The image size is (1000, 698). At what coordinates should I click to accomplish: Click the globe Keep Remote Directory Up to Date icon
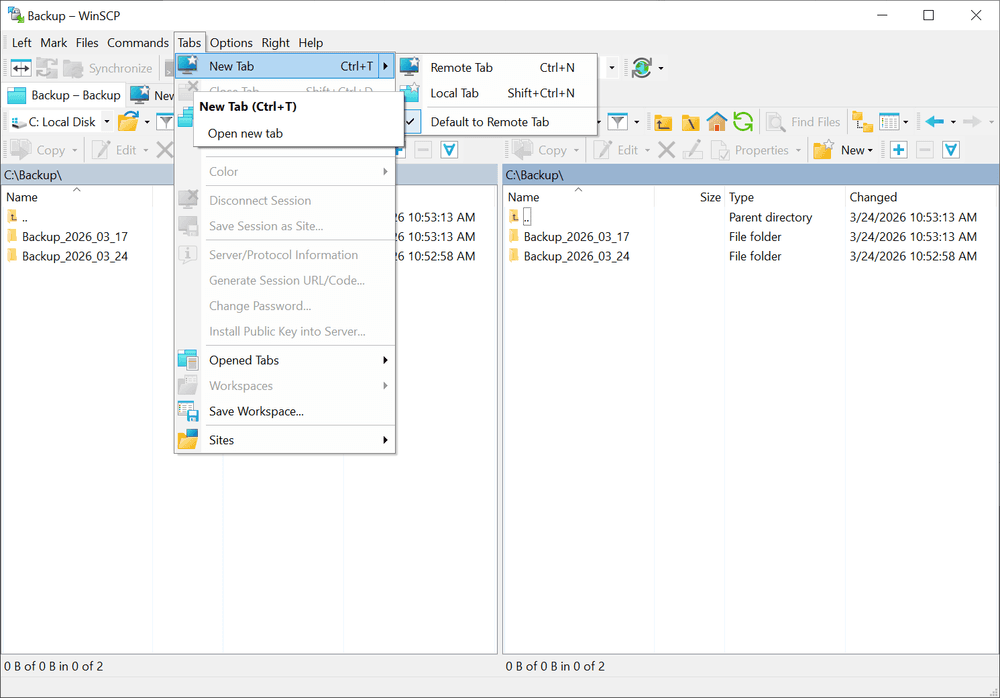642,68
